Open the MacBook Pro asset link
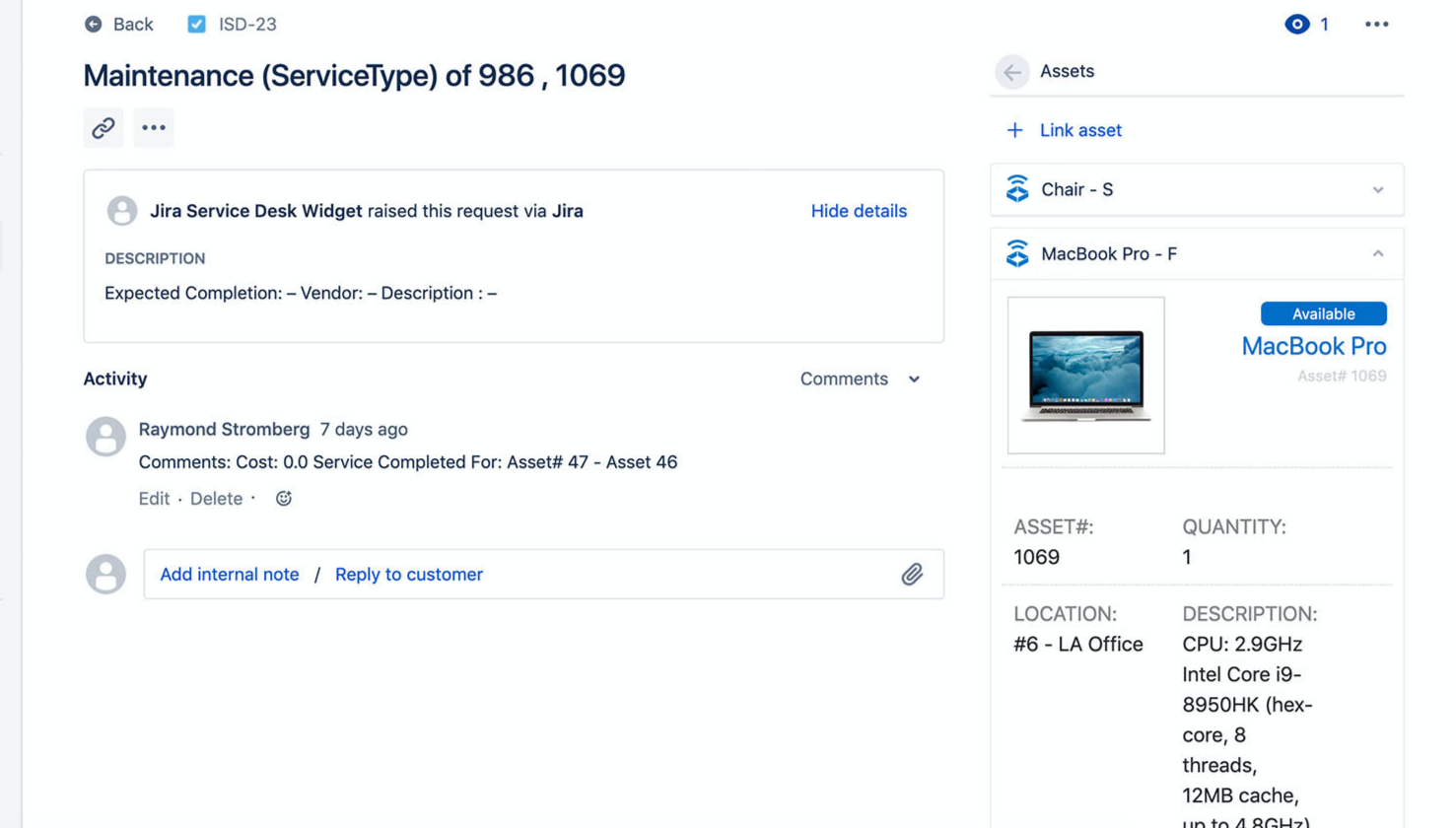Viewport: 1456px width, 828px height. [x=1313, y=347]
